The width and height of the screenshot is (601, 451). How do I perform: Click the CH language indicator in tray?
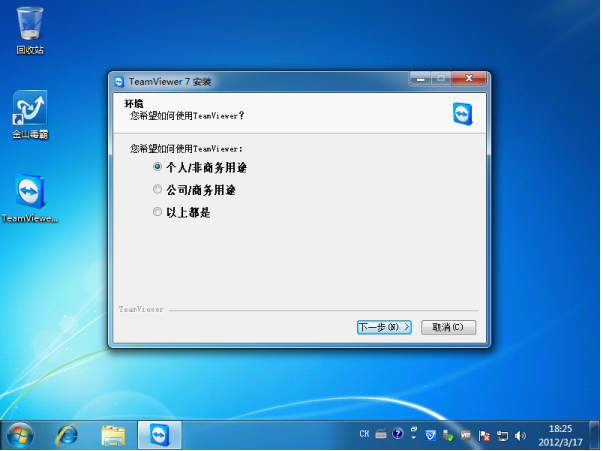(364, 434)
